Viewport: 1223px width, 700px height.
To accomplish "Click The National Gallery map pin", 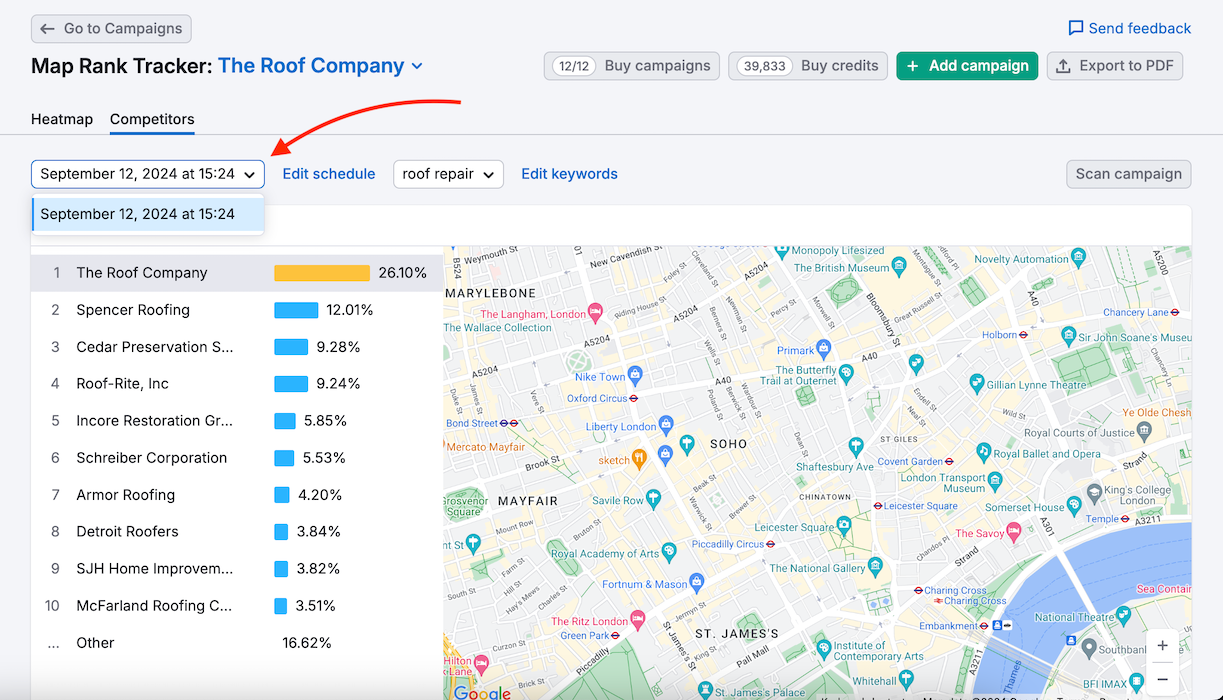I will point(875,567).
